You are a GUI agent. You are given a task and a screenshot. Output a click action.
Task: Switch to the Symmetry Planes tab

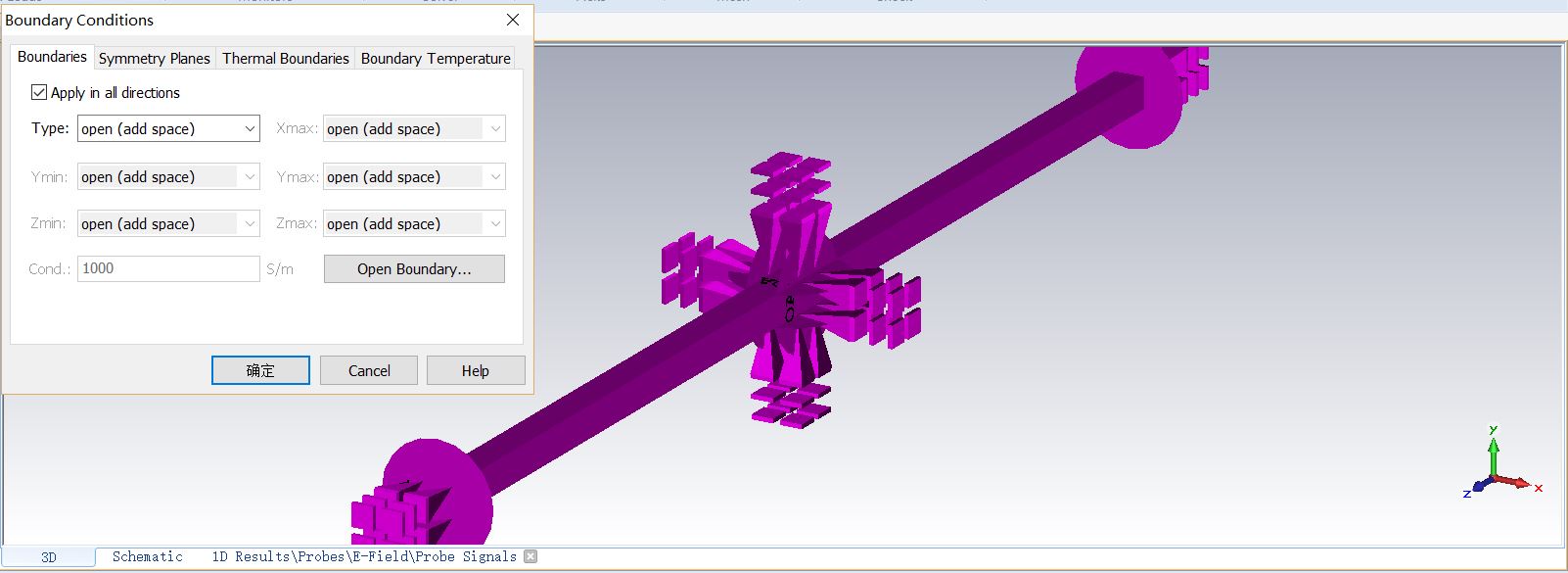point(155,58)
